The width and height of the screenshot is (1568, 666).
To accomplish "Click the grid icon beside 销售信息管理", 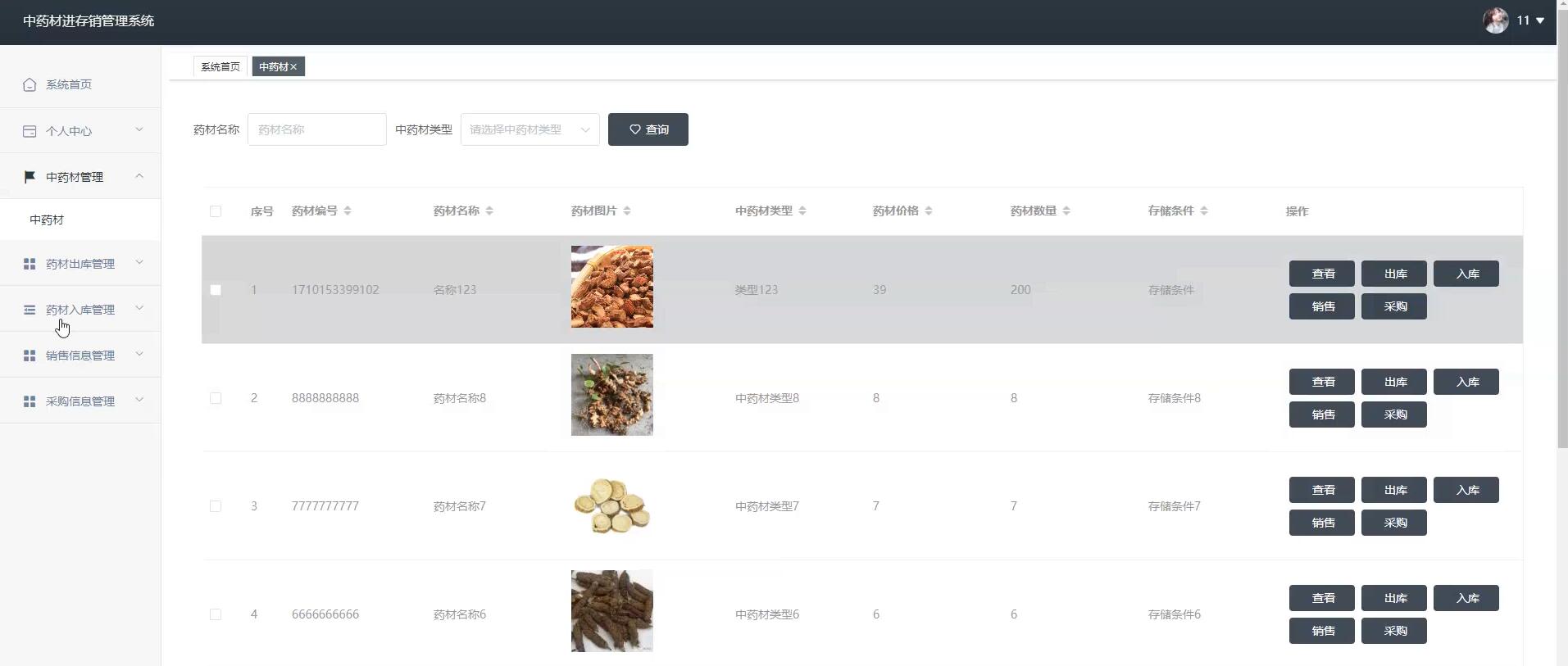I will pyautogui.click(x=30, y=356).
